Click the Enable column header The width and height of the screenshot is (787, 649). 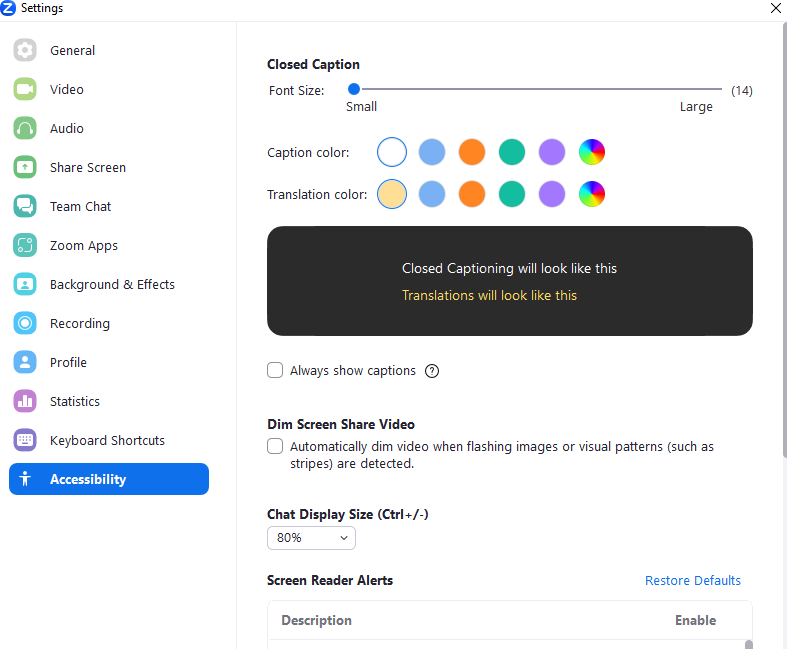click(695, 620)
